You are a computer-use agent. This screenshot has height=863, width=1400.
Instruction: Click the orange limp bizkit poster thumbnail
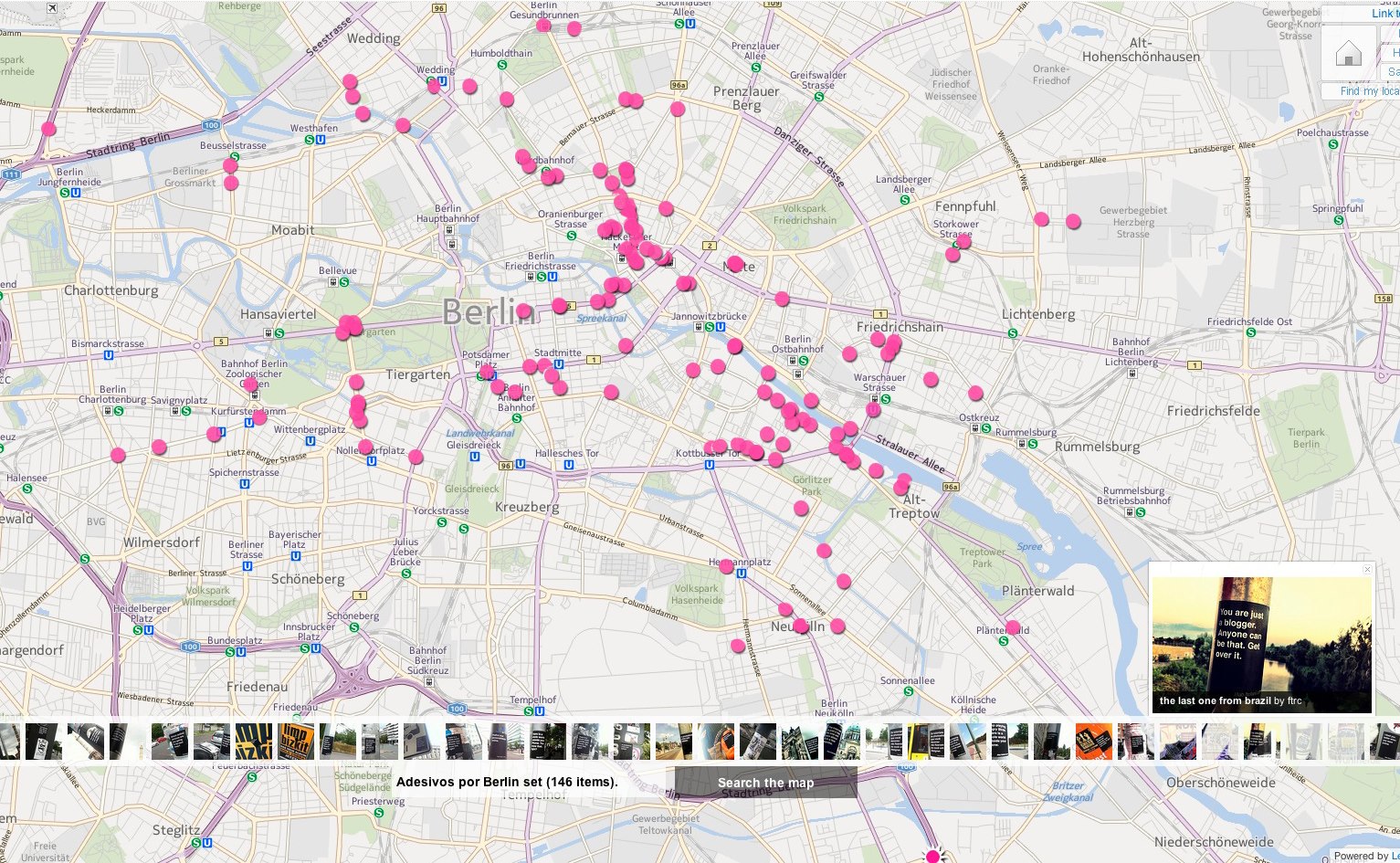295,742
